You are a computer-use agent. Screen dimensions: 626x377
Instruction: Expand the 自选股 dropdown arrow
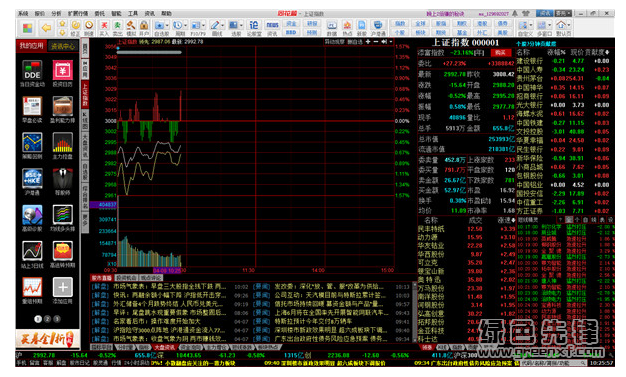[x=167, y=25]
